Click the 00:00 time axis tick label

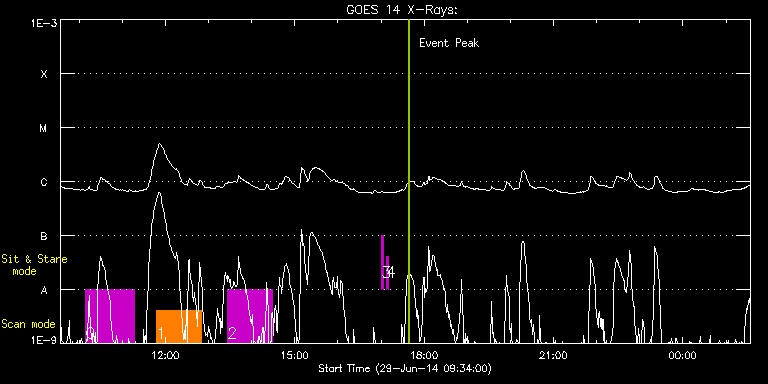[x=682, y=355]
